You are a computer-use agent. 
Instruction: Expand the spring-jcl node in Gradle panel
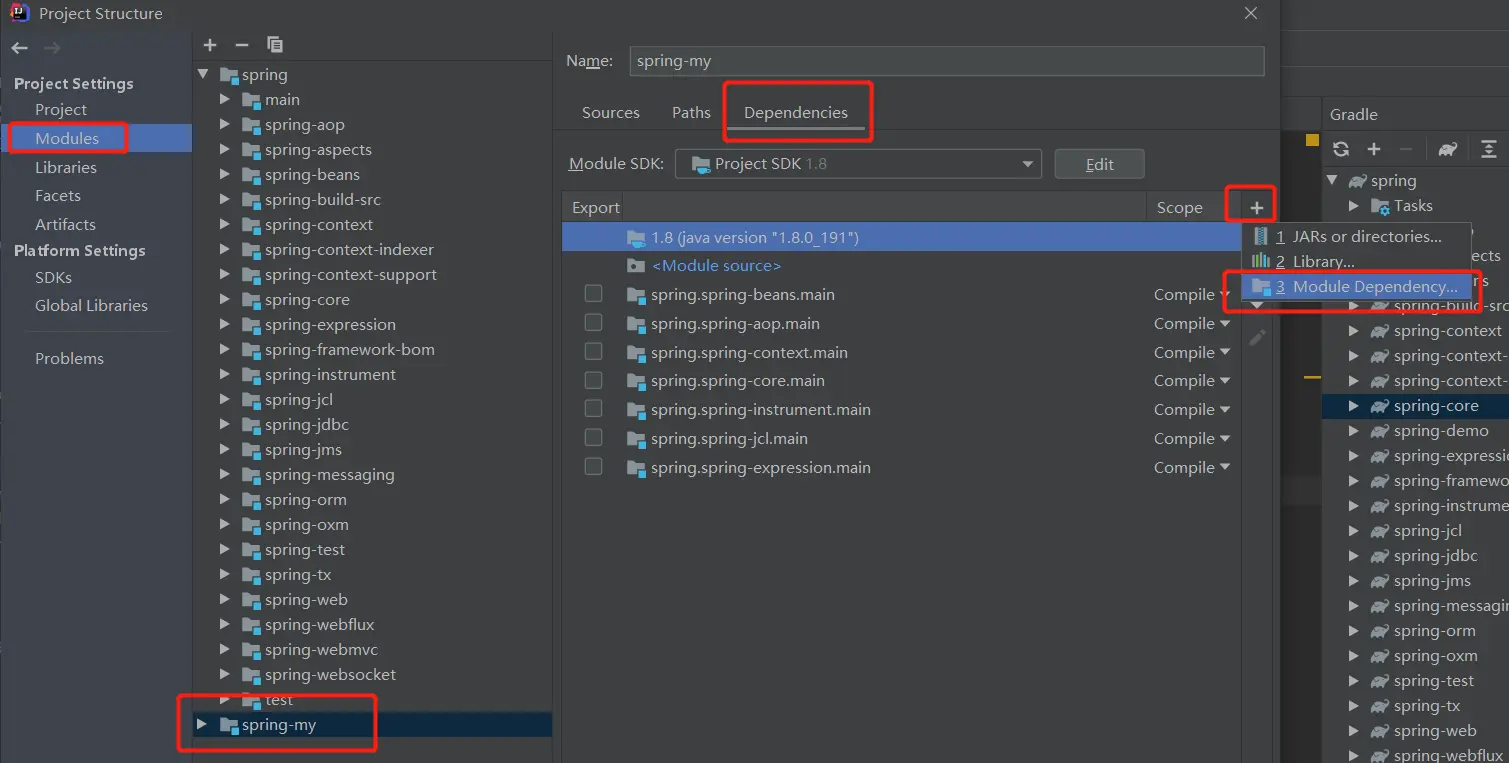click(1354, 531)
